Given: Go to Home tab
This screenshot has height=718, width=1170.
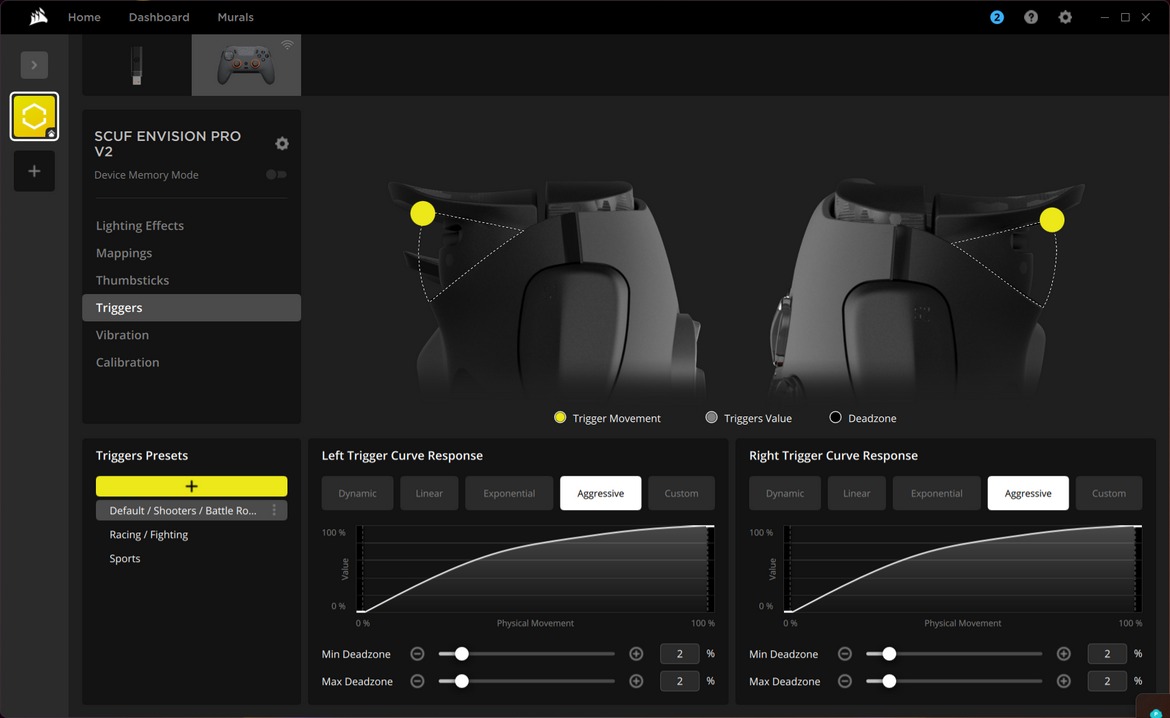Looking at the screenshot, I should coord(84,17).
